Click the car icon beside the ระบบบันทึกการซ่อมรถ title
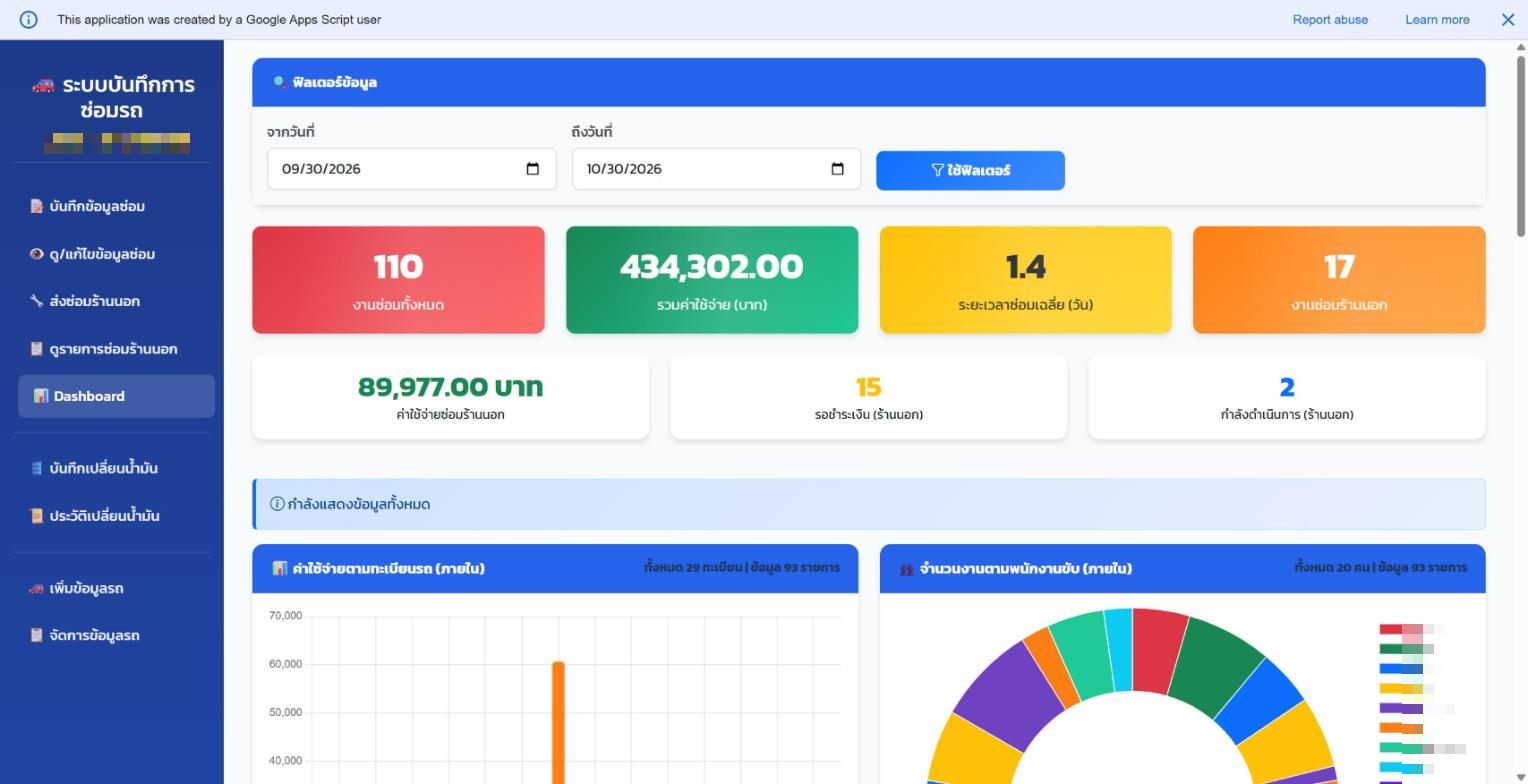1528x784 pixels. click(43, 84)
